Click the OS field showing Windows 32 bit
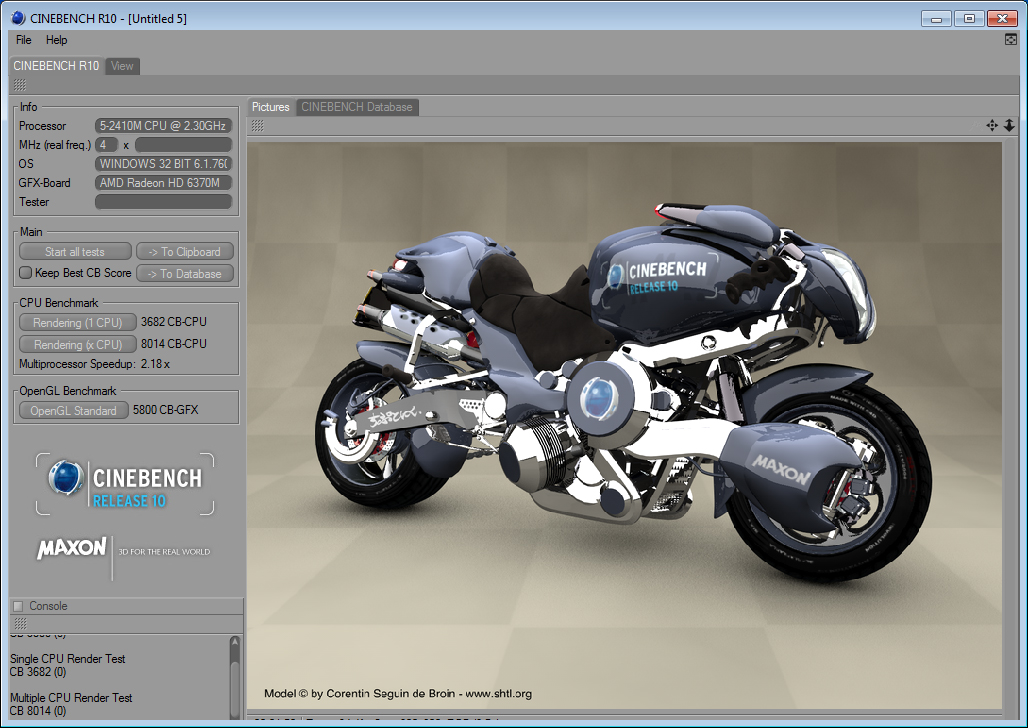The height and width of the screenshot is (728, 1028). tap(163, 164)
